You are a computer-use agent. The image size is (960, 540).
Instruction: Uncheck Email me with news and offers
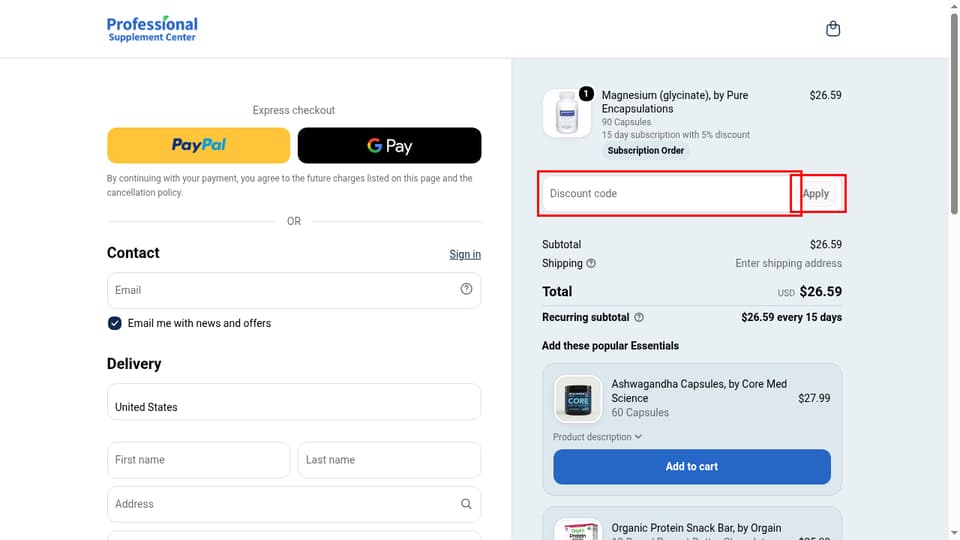coord(114,323)
